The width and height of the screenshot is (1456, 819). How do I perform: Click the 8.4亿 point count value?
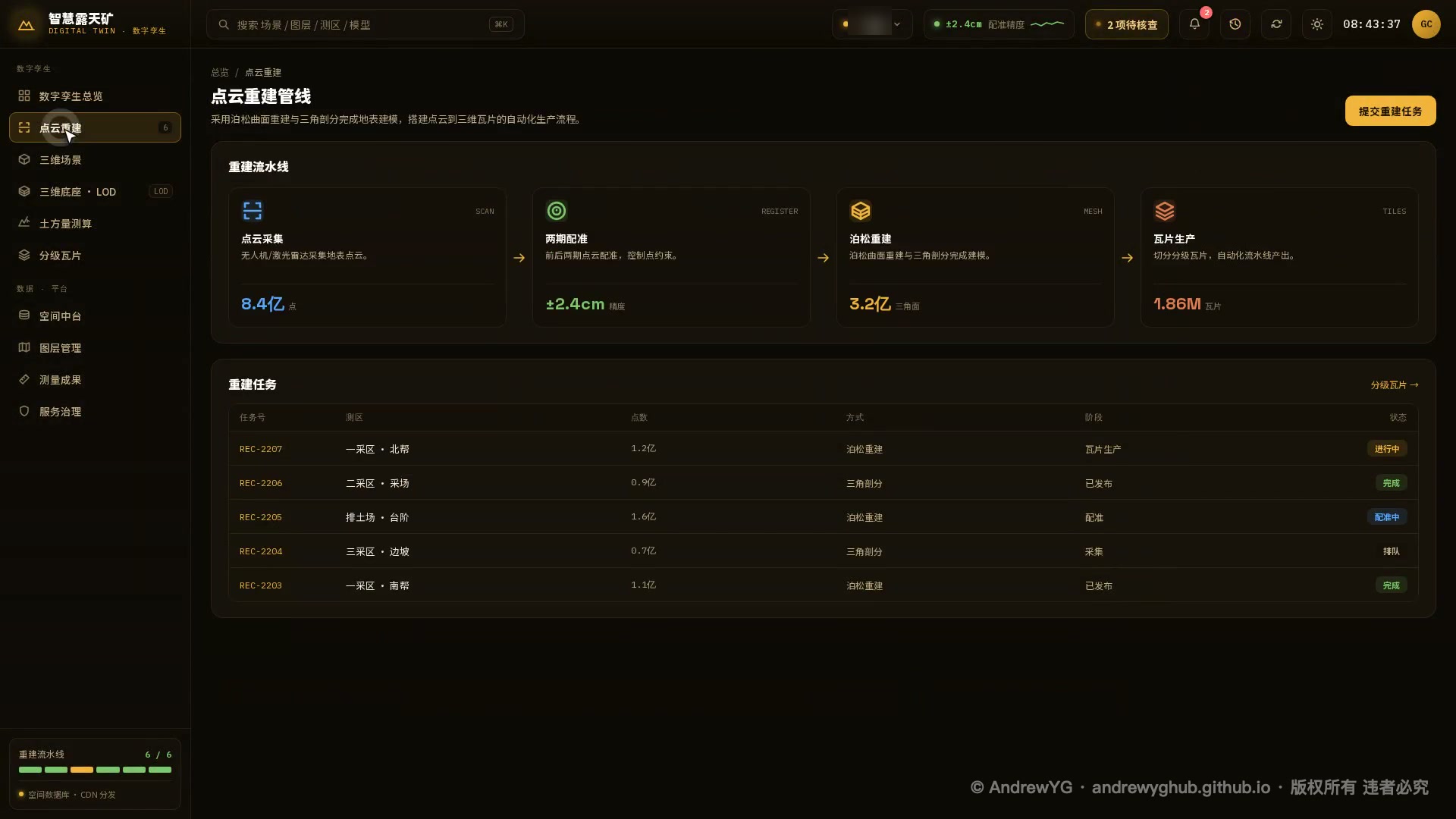point(262,304)
